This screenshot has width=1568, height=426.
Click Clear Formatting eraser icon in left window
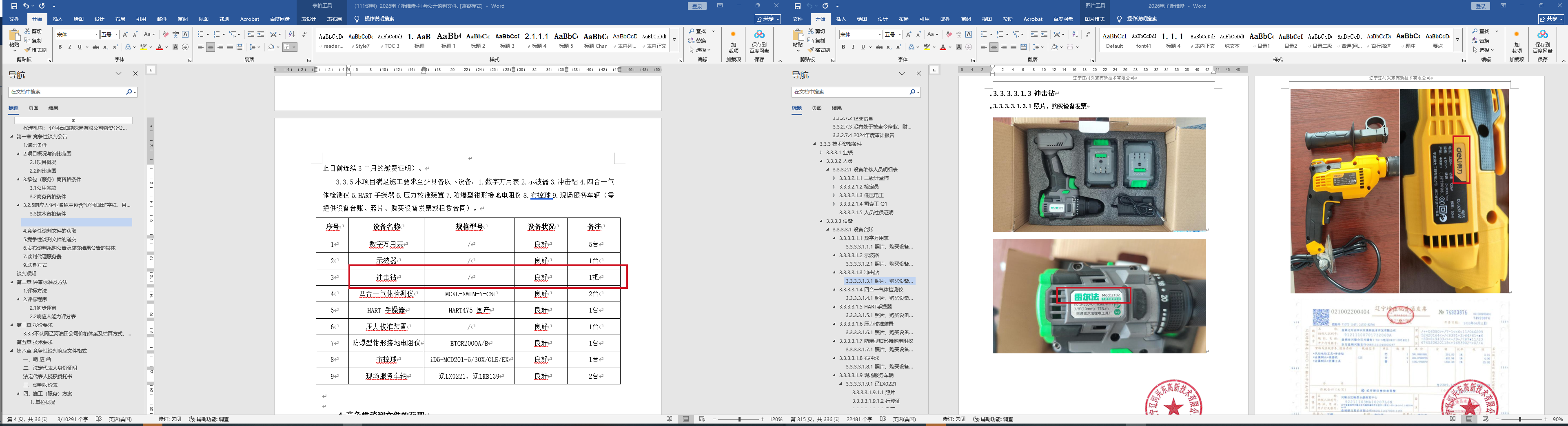click(x=166, y=35)
